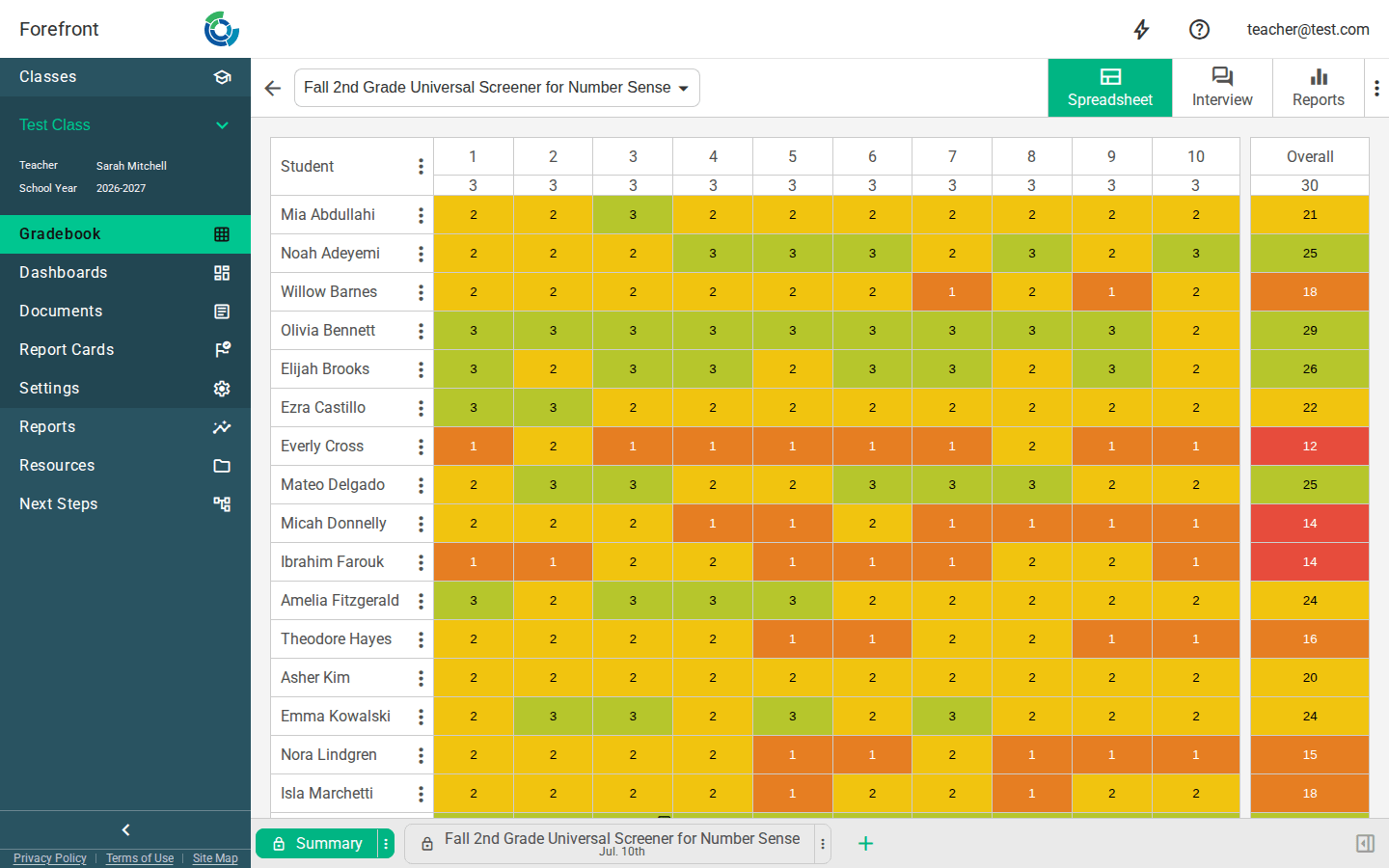Image resolution: width=1389 pixels, height=868 pixels.
Task: Select the Summary bottom tab
Action: 316,843
